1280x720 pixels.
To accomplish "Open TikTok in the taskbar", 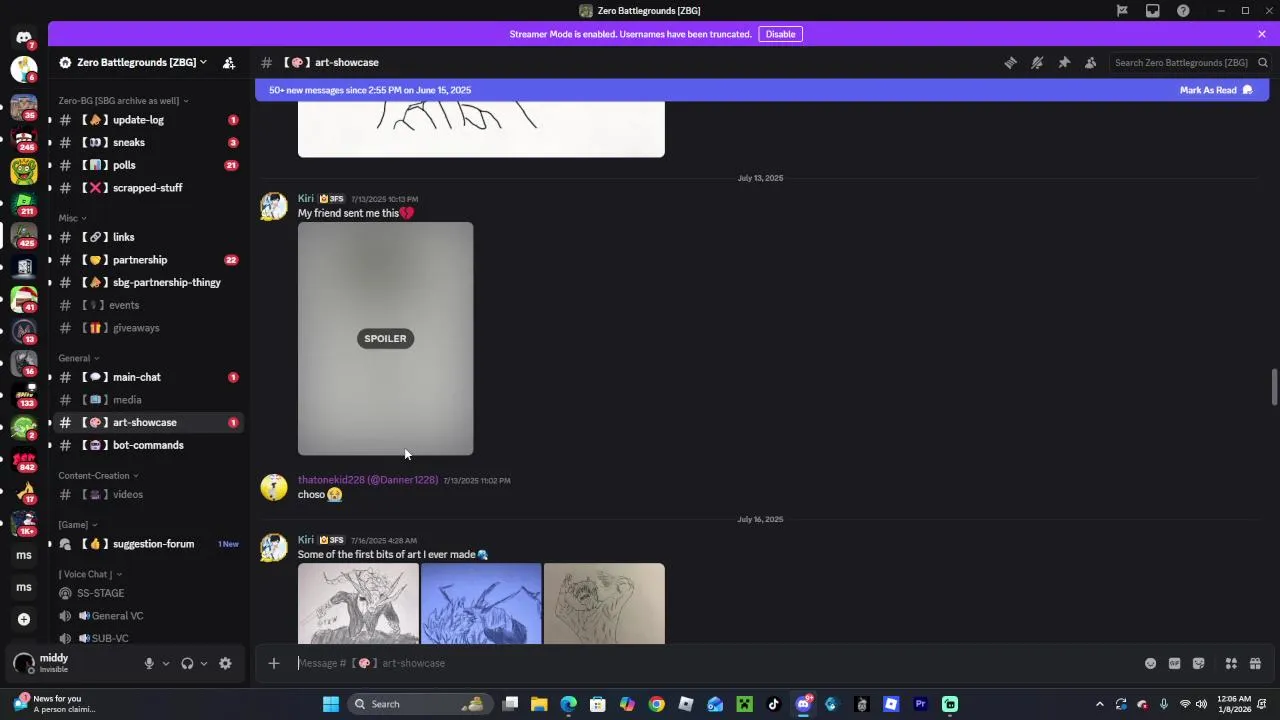I will pos(773,704).
